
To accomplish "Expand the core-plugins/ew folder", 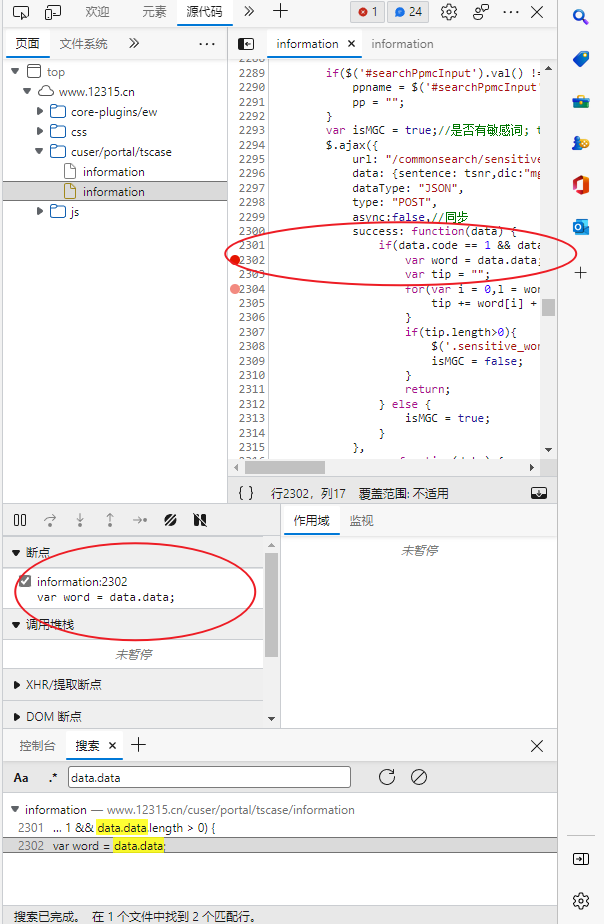I will tap(39, 111).
